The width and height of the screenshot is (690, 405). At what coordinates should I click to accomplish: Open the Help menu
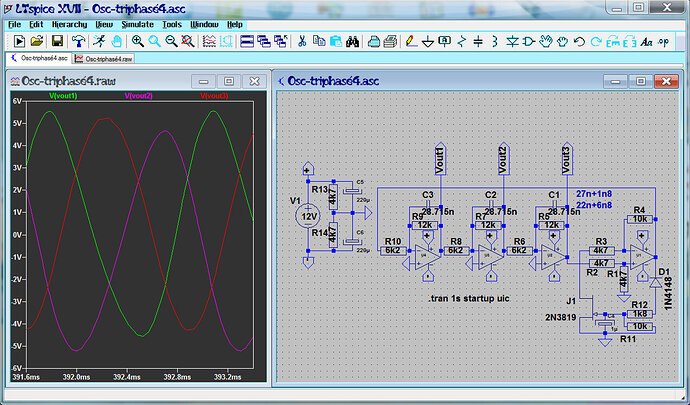click(235, 25)
